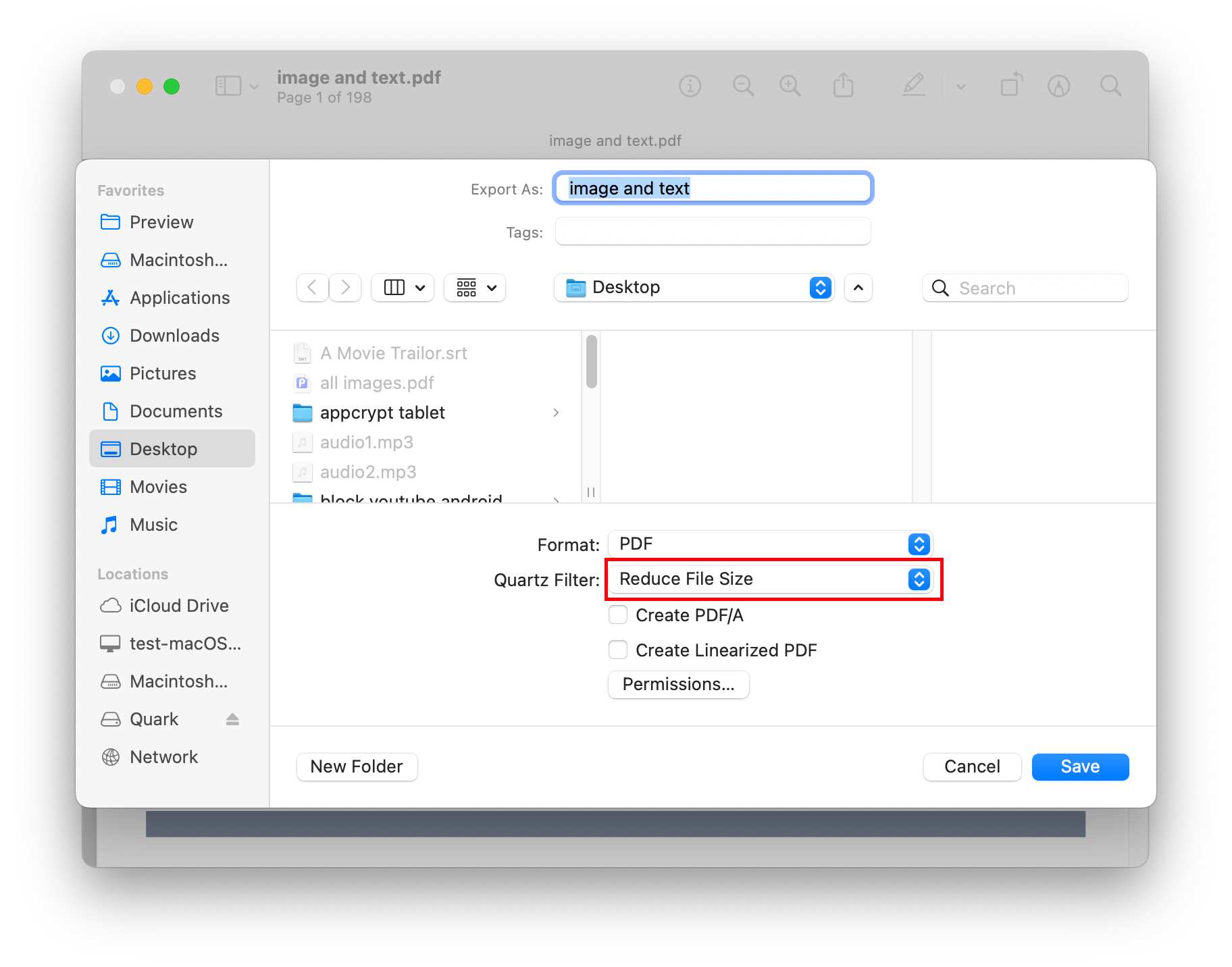Open the Markup toolbar pencil icon
The image size is (1232, 967).
[x=913, y=86]
